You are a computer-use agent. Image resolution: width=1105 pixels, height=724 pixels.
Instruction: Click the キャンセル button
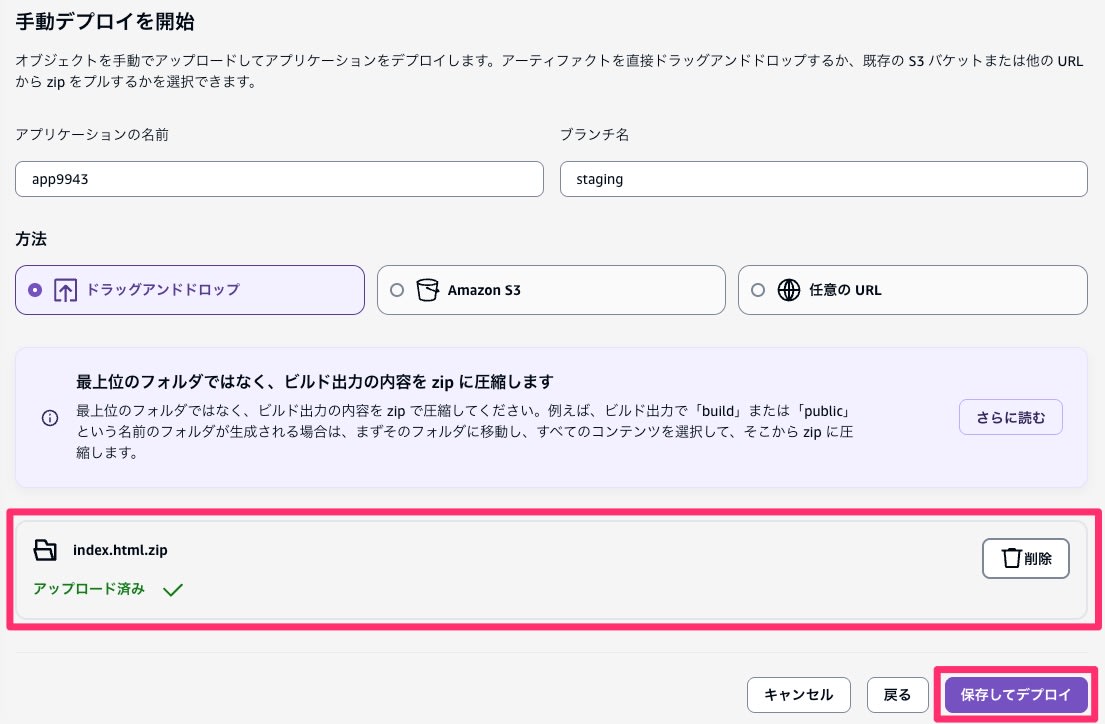[798, 694]
